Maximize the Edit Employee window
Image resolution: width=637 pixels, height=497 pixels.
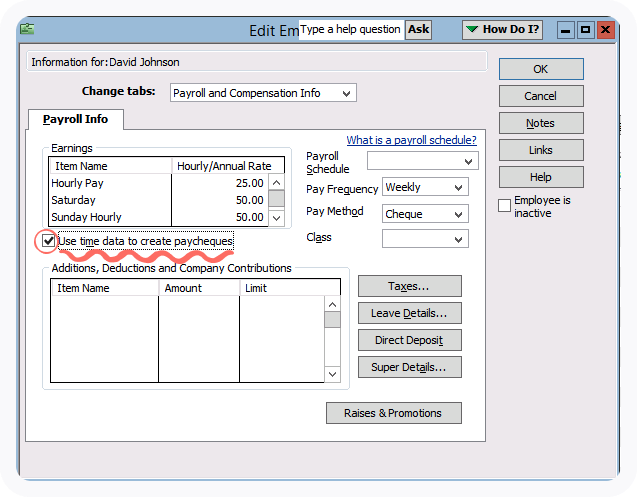coord(585,30)
